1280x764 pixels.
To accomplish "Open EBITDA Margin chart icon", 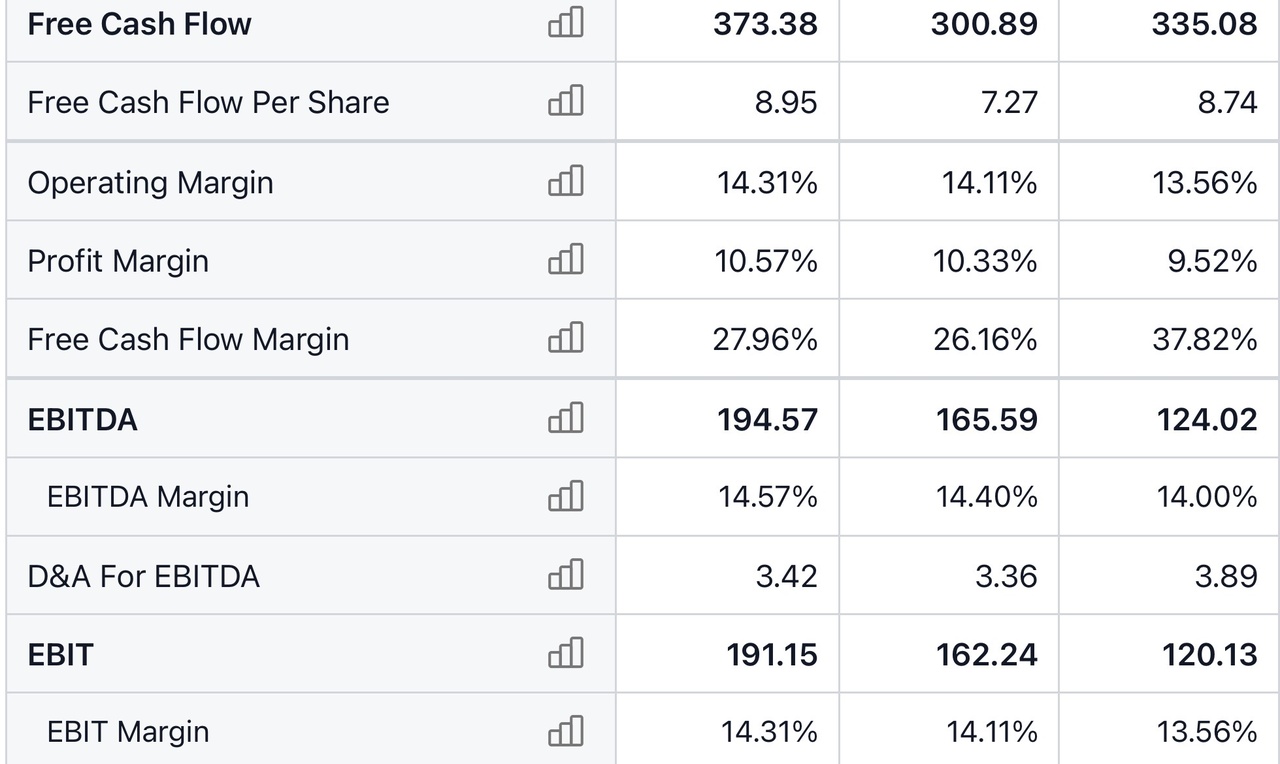I will pyautogui.click(x=566, y=496).
